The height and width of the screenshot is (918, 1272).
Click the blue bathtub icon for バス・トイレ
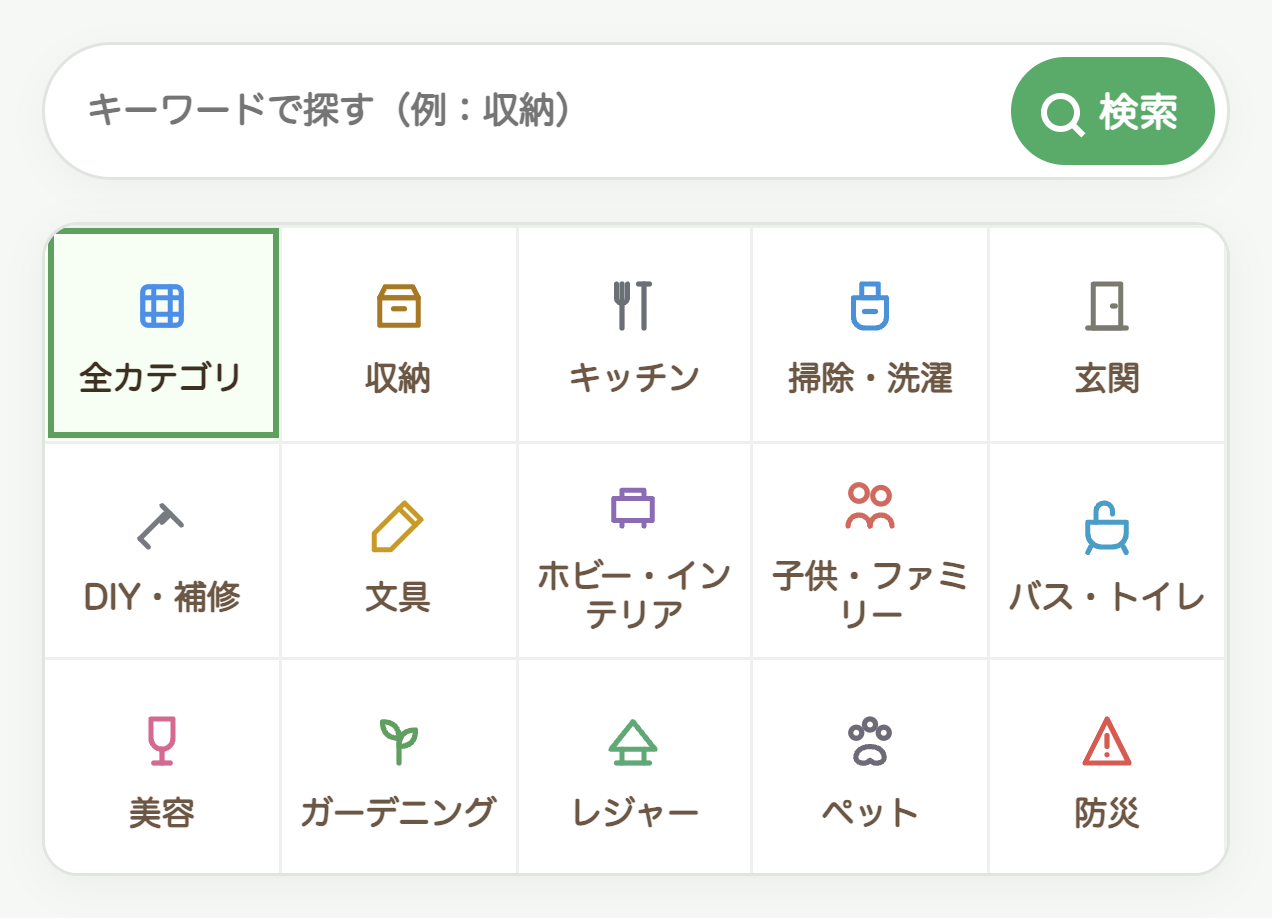tap(1107, 527)
